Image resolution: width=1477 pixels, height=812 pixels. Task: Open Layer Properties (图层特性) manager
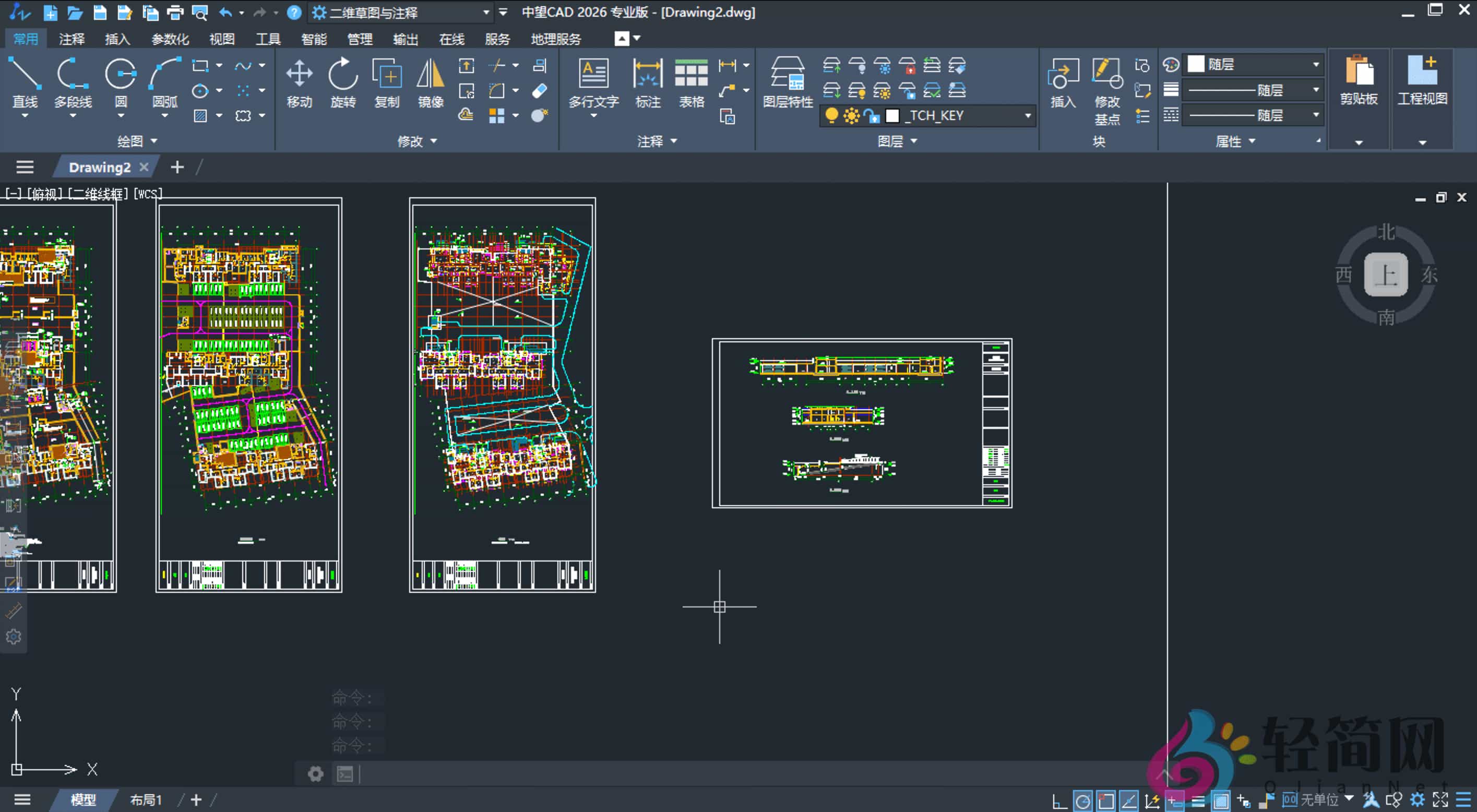[787, 75]
